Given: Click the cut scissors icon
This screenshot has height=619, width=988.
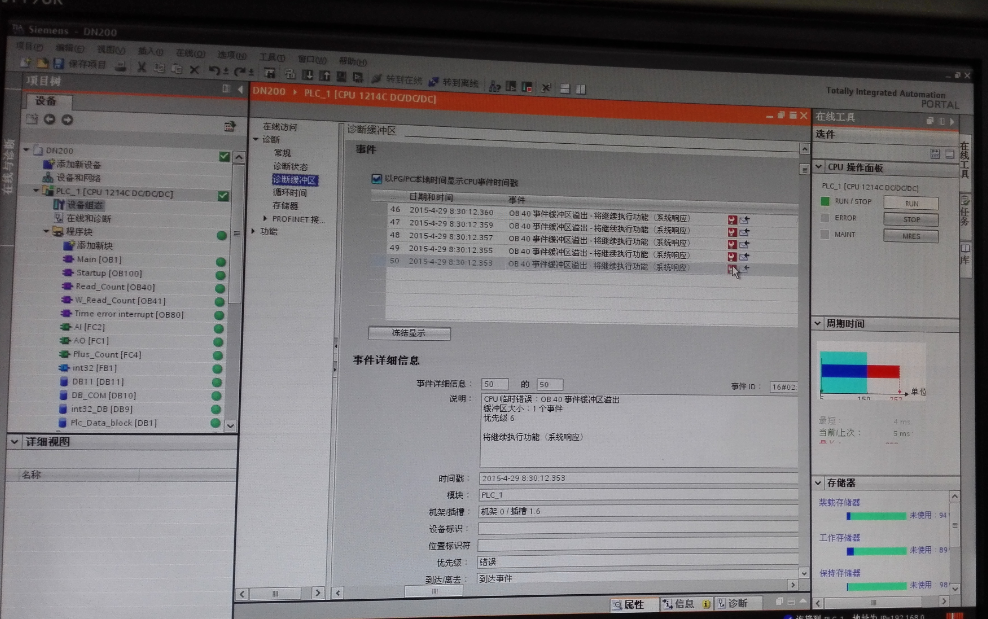Looking at the screenshot, I should click(142, 67).
